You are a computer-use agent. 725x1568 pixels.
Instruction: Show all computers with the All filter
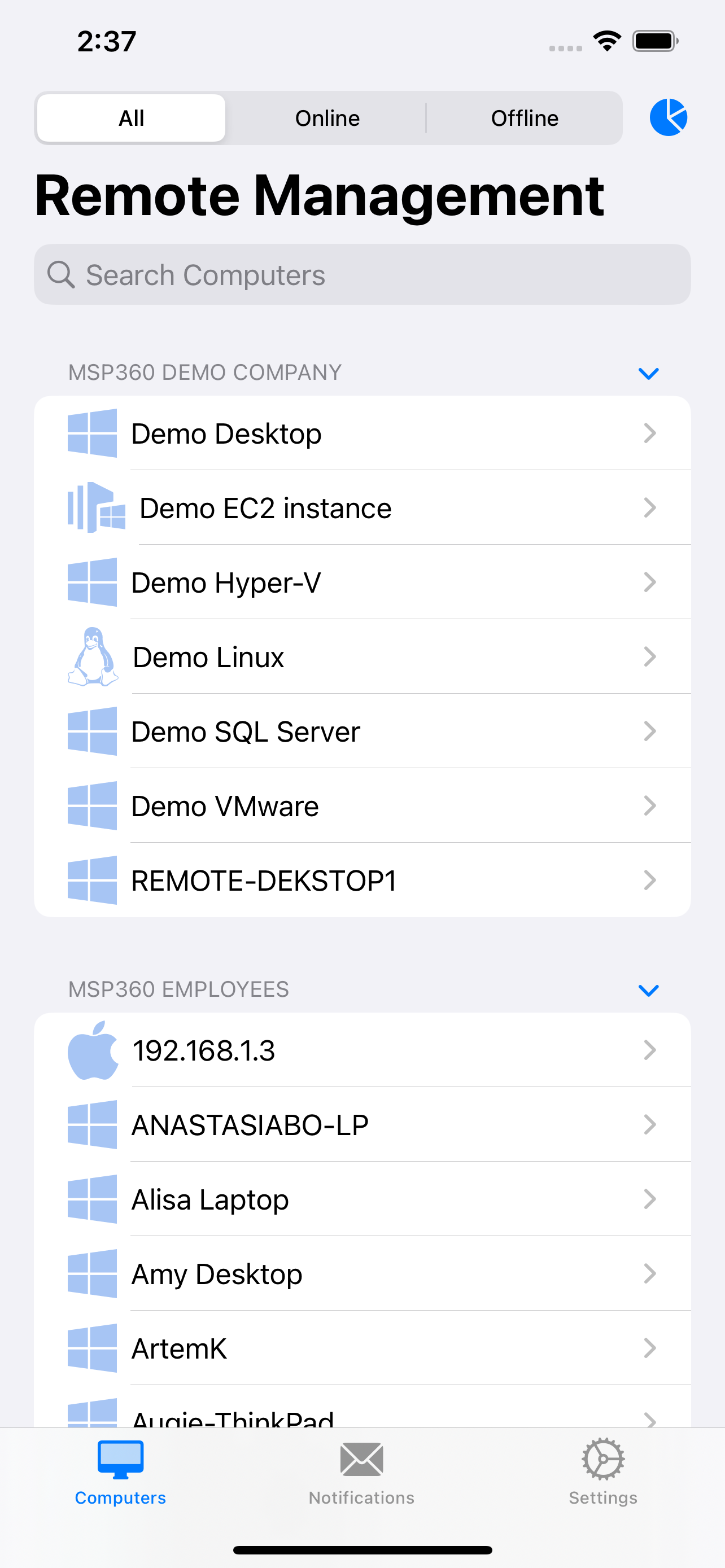pyautogui.click(x=132, y=118)
